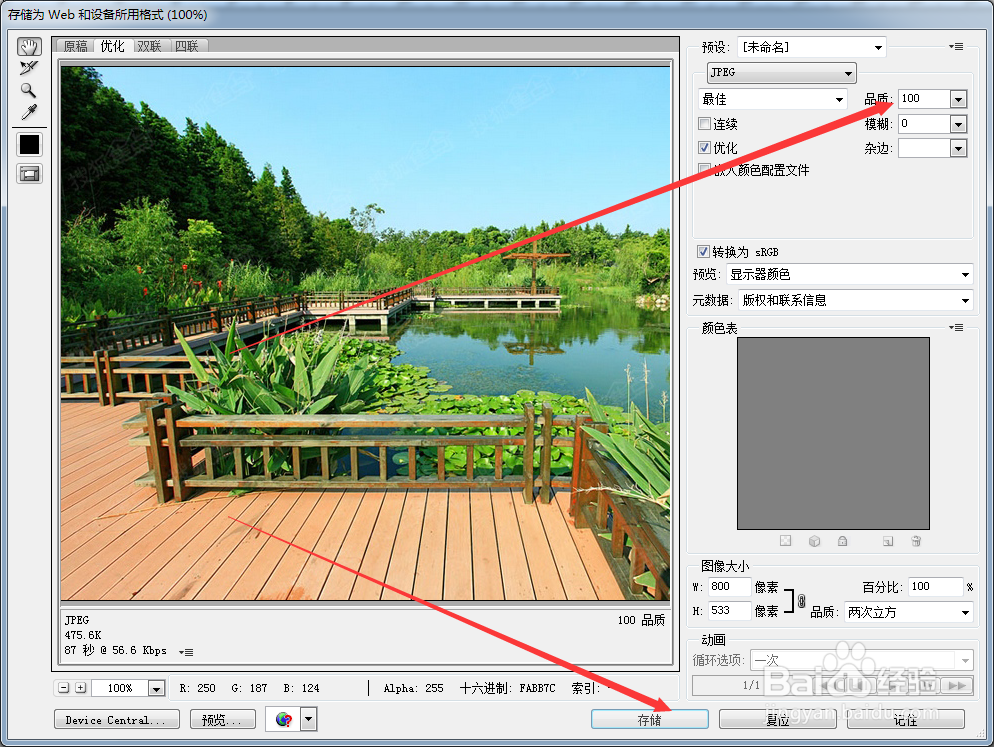Click the zoom out minus button
This screenshot has height=747, width=994.
point(63,687)
